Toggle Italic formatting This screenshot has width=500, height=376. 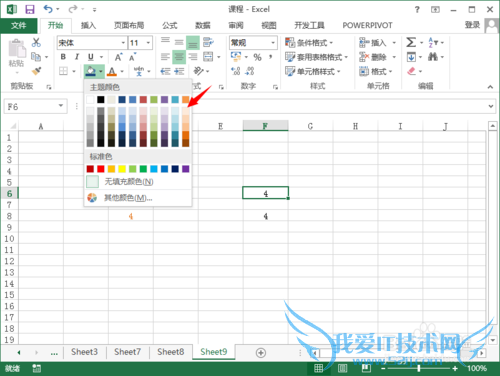click(77, 57)
